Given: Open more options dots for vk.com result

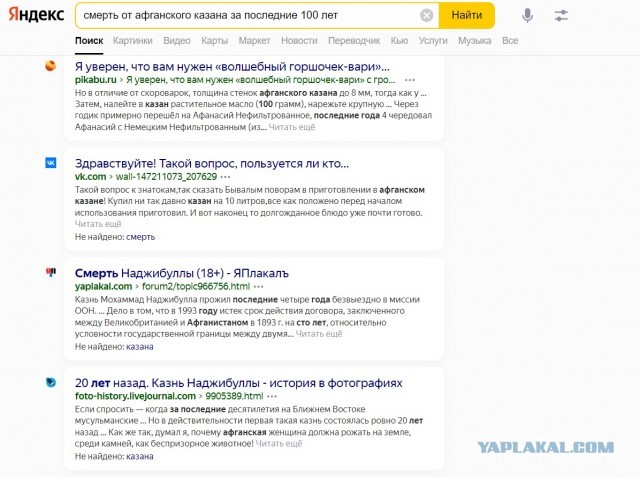Looking at the screenshot, I should coord(225,177).
